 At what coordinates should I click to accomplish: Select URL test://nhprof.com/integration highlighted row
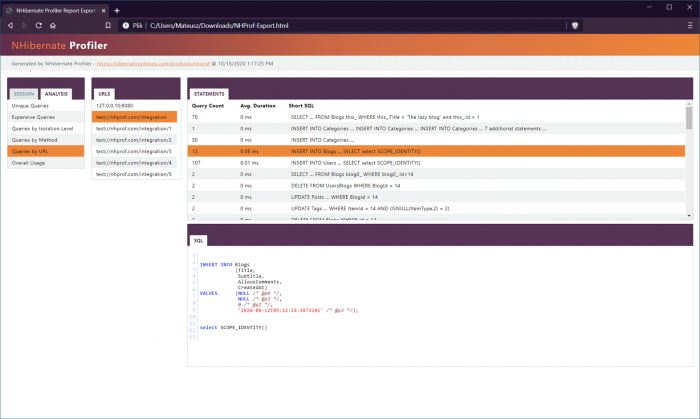pos(134,117)
